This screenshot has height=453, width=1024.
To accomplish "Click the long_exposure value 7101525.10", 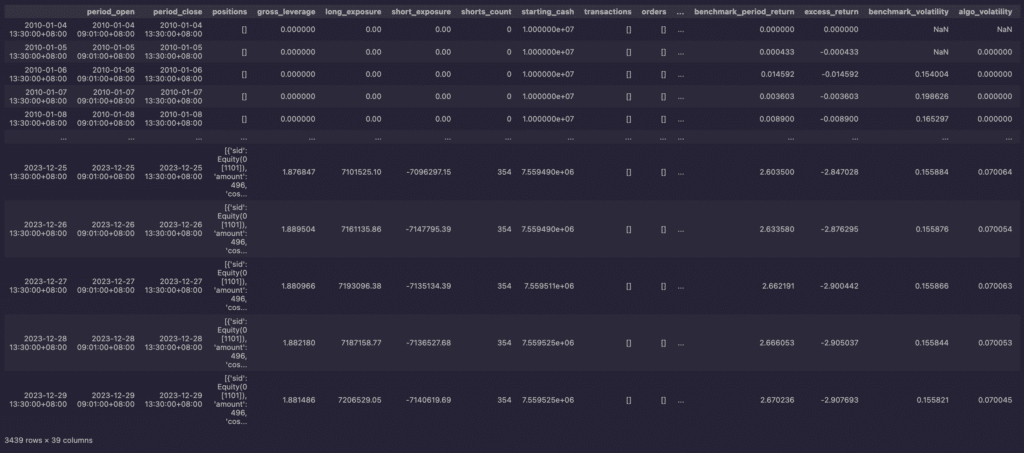I will 354,171.
